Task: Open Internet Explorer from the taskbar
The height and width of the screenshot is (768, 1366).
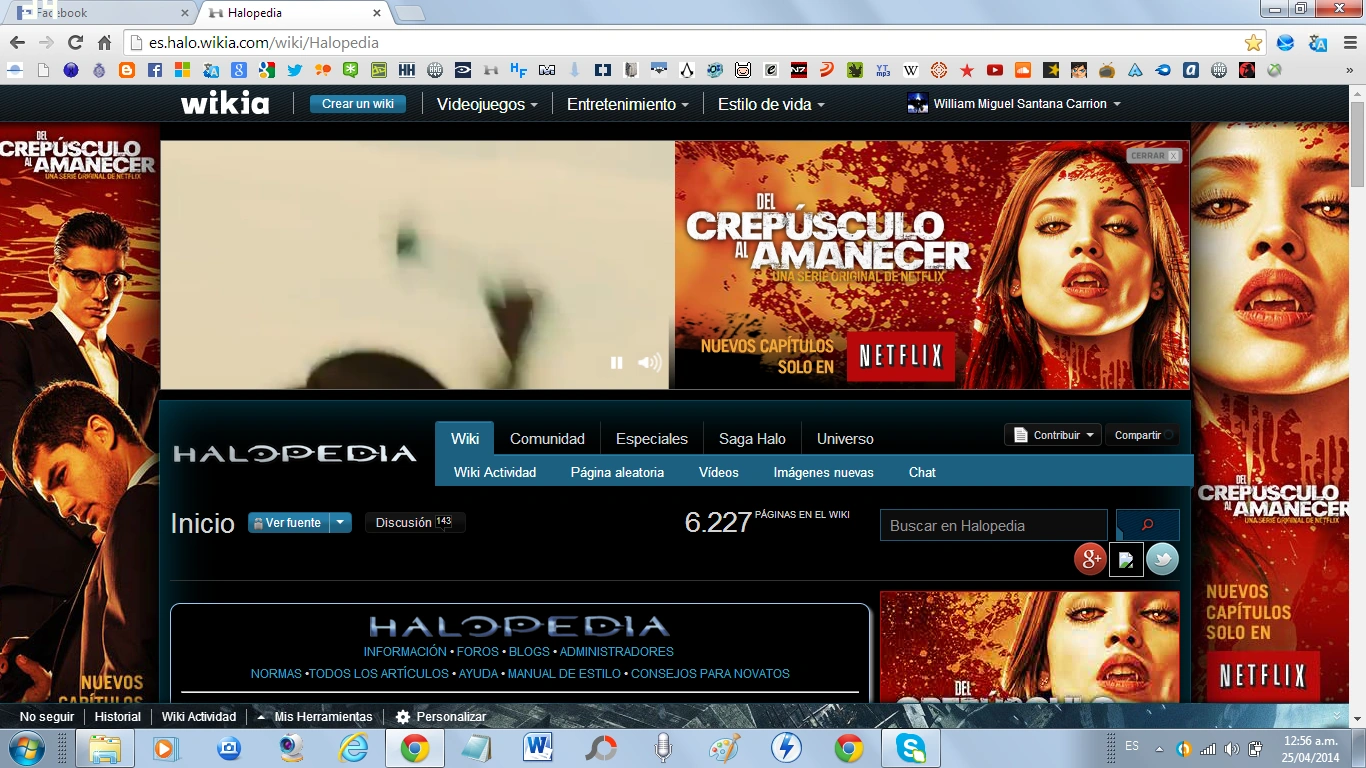Action: point(353,748)
